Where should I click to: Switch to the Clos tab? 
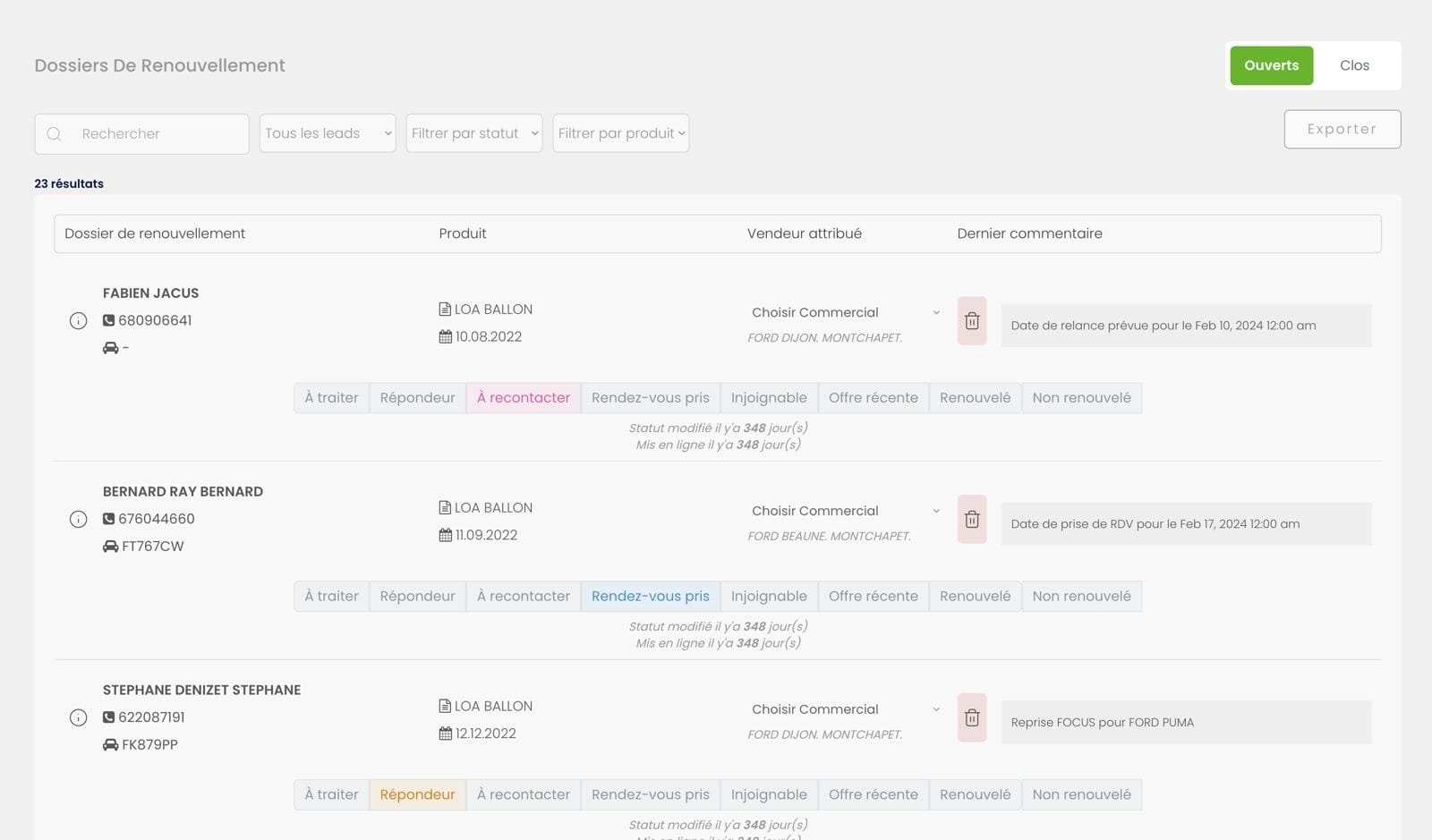[x=1354, y=66]
